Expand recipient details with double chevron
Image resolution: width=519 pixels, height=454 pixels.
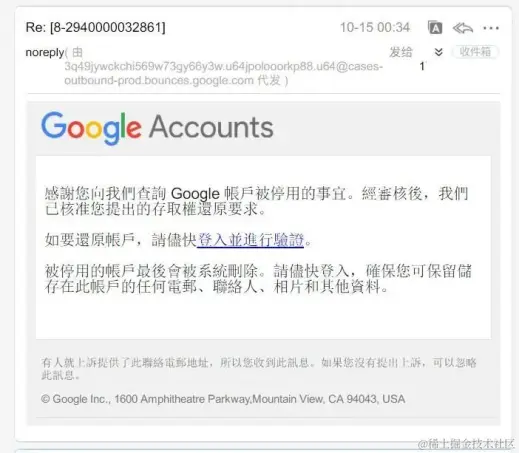point(439,52)
